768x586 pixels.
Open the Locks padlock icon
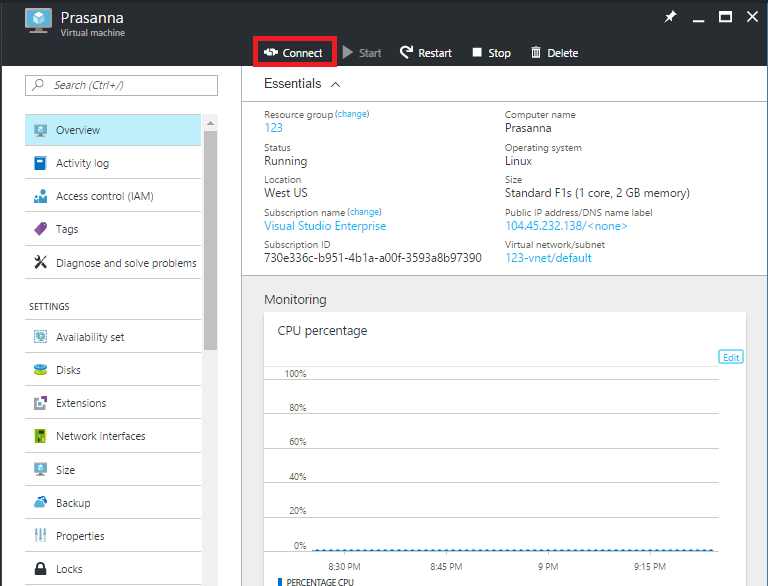(40, 569)
